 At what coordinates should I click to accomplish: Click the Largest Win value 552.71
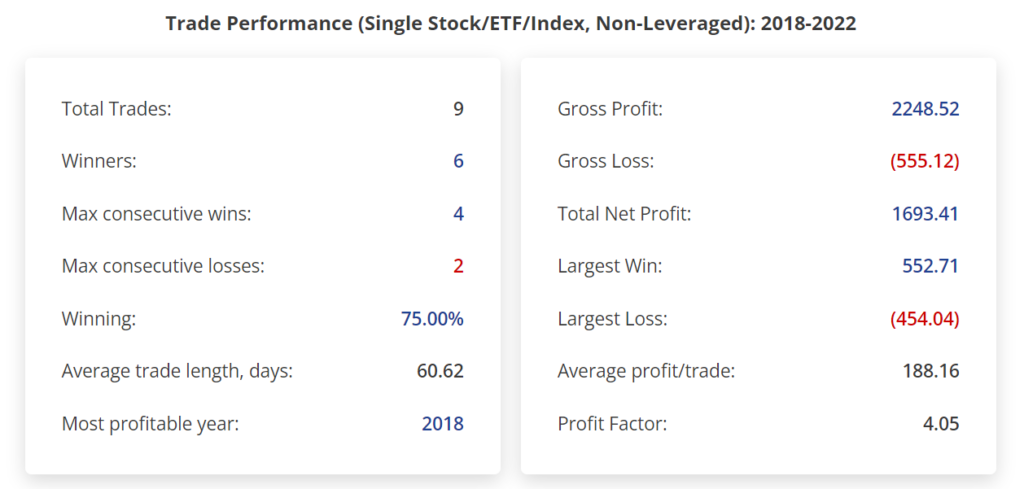(930, 266)
